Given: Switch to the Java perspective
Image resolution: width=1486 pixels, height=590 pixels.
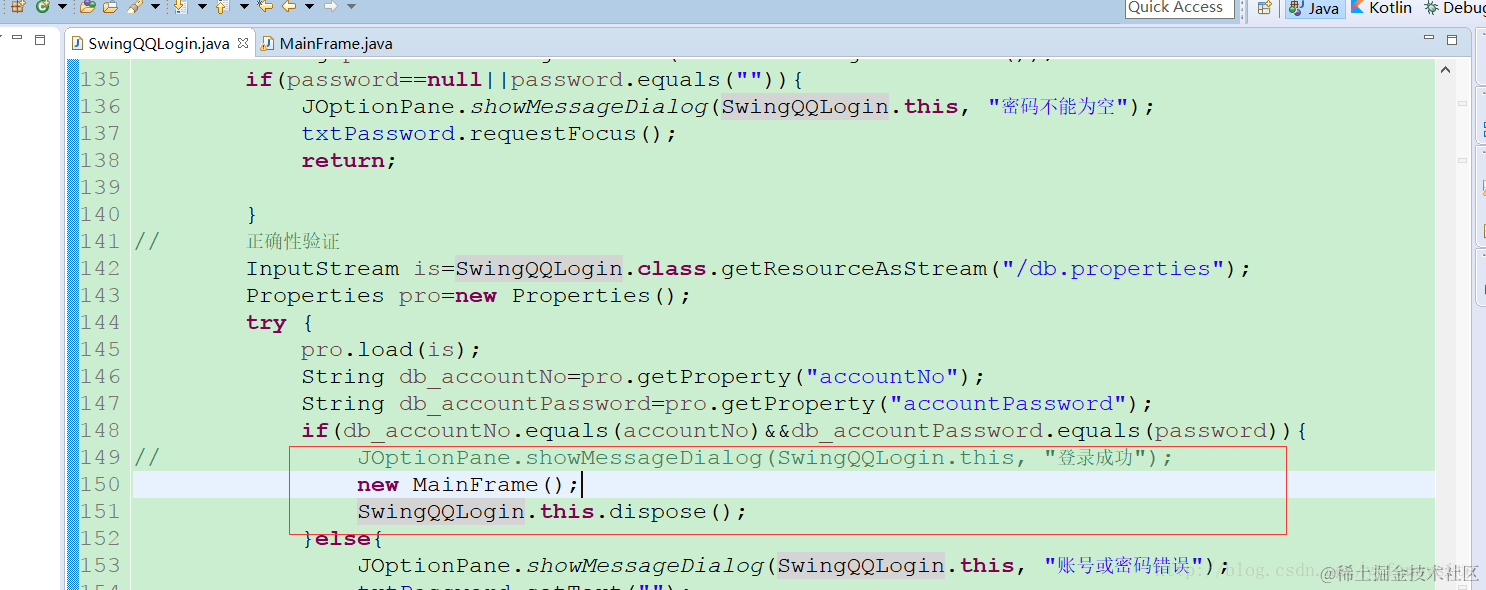Looking at the screenshot, I should click(1314, 7).
